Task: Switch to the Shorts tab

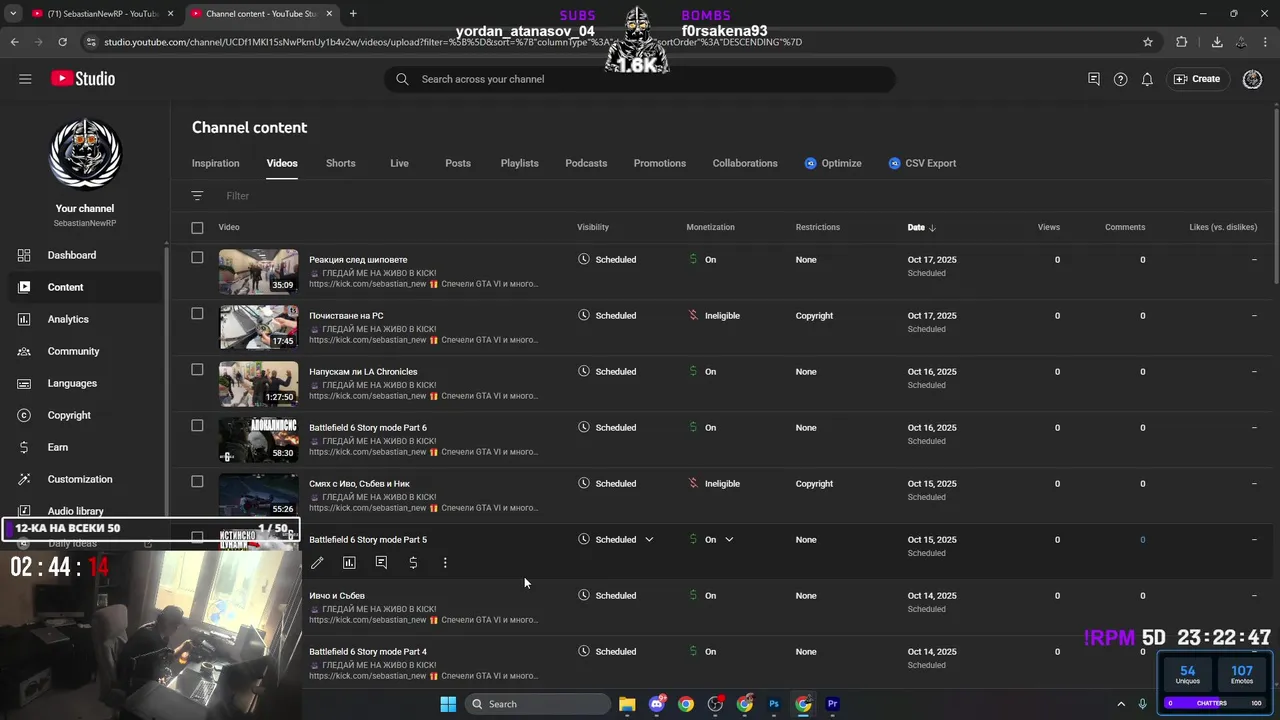Action: point(341,163)
